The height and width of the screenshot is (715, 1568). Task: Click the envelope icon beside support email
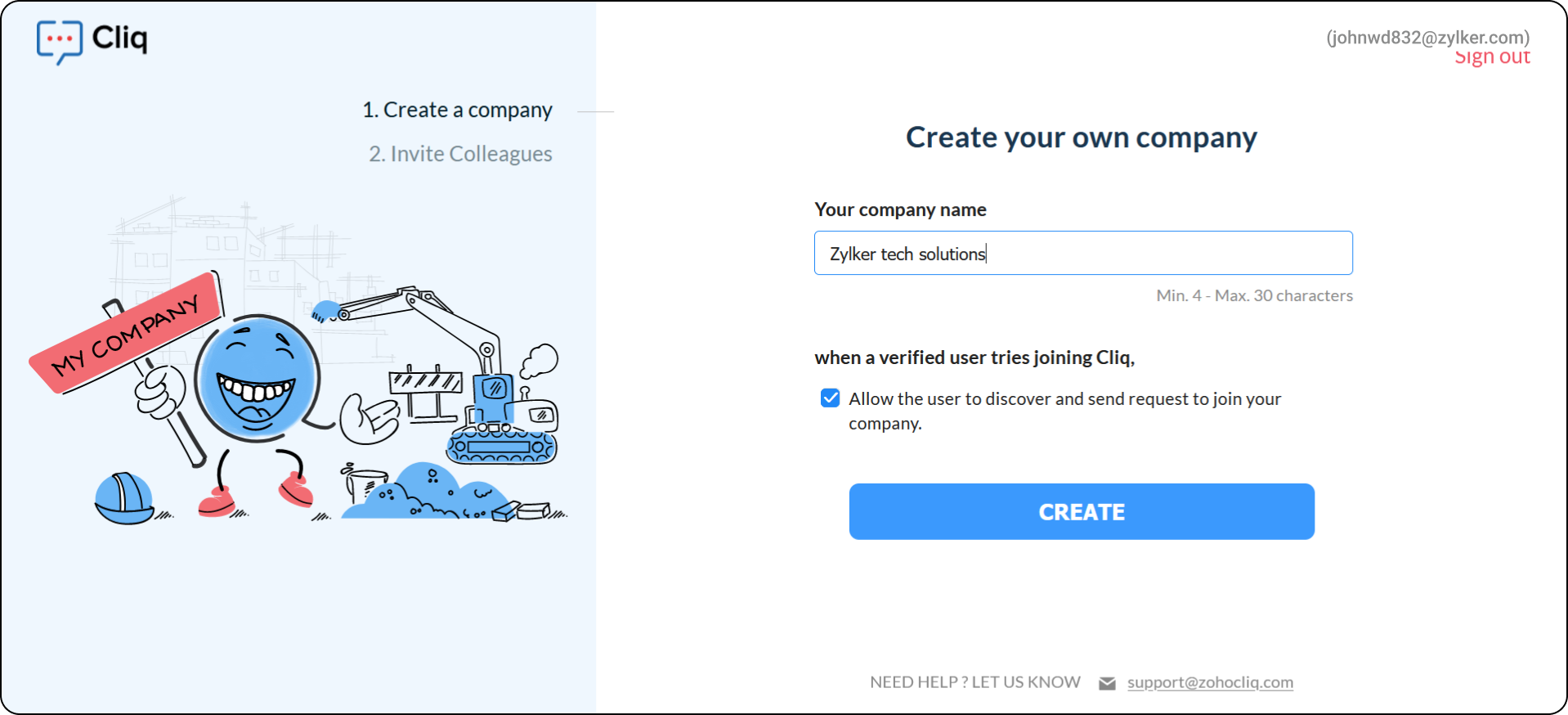pyautogui.click(x=1107, y=683)
